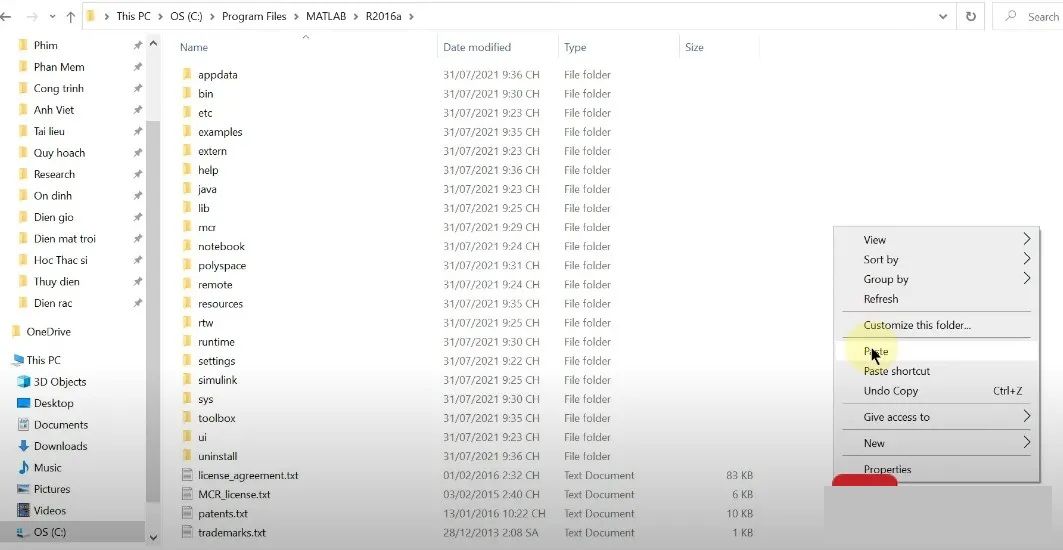Expand the Group by submenu
This screenshot has height=550, width=1063.
coord(936,279)
